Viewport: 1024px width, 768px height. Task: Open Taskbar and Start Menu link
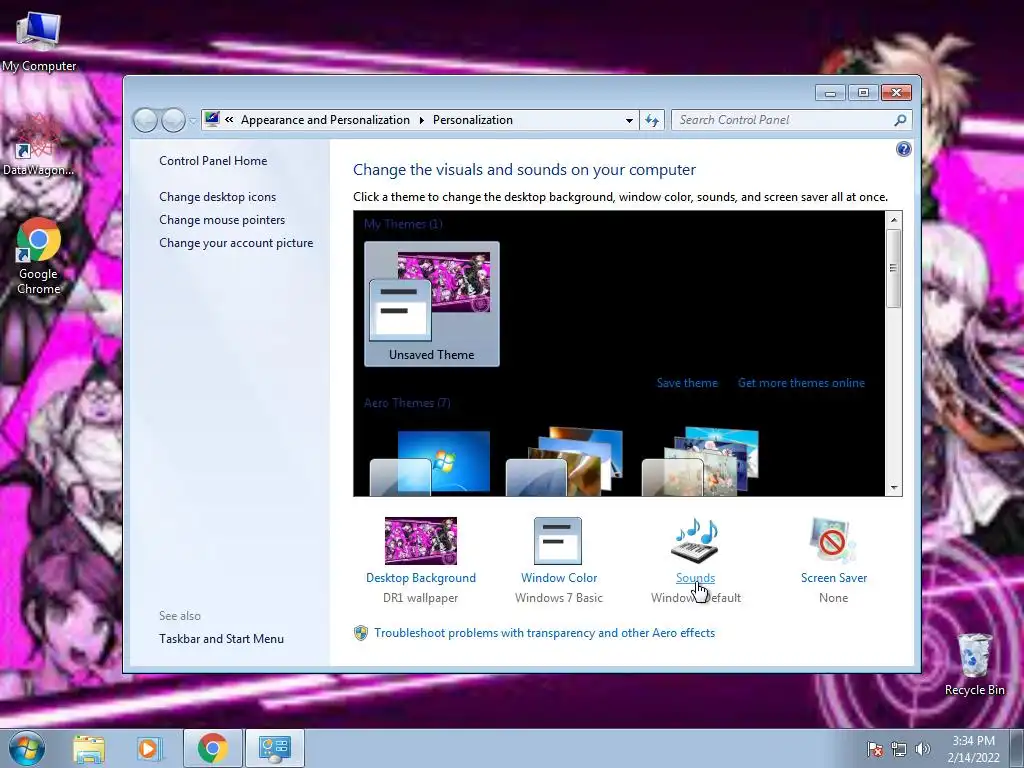[221, 639]
